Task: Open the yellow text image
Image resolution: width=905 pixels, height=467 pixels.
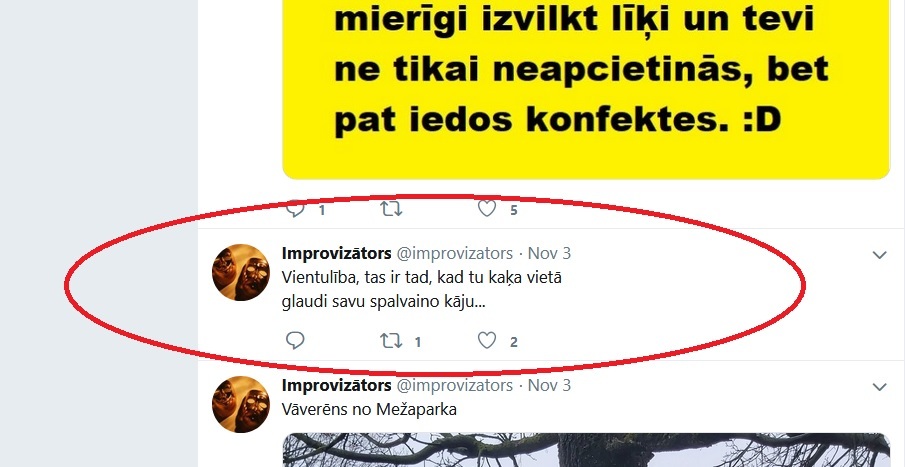Action: click(586, 89)
